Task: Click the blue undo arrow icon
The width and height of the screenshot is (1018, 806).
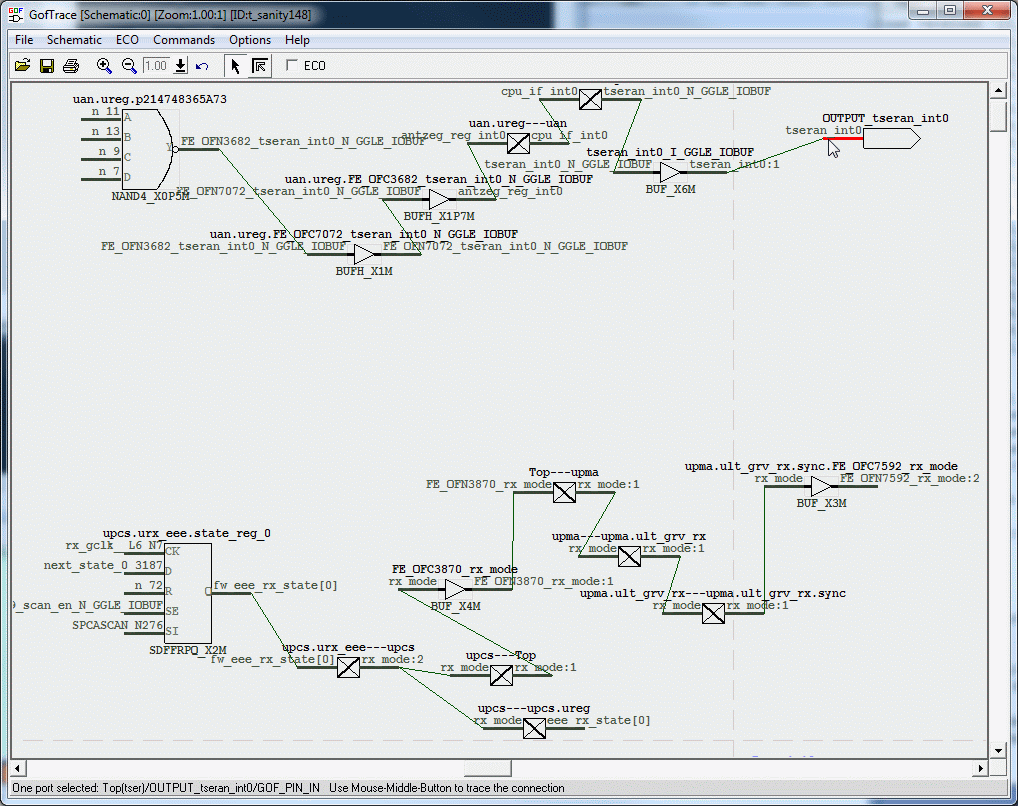Action: point(202,66)
